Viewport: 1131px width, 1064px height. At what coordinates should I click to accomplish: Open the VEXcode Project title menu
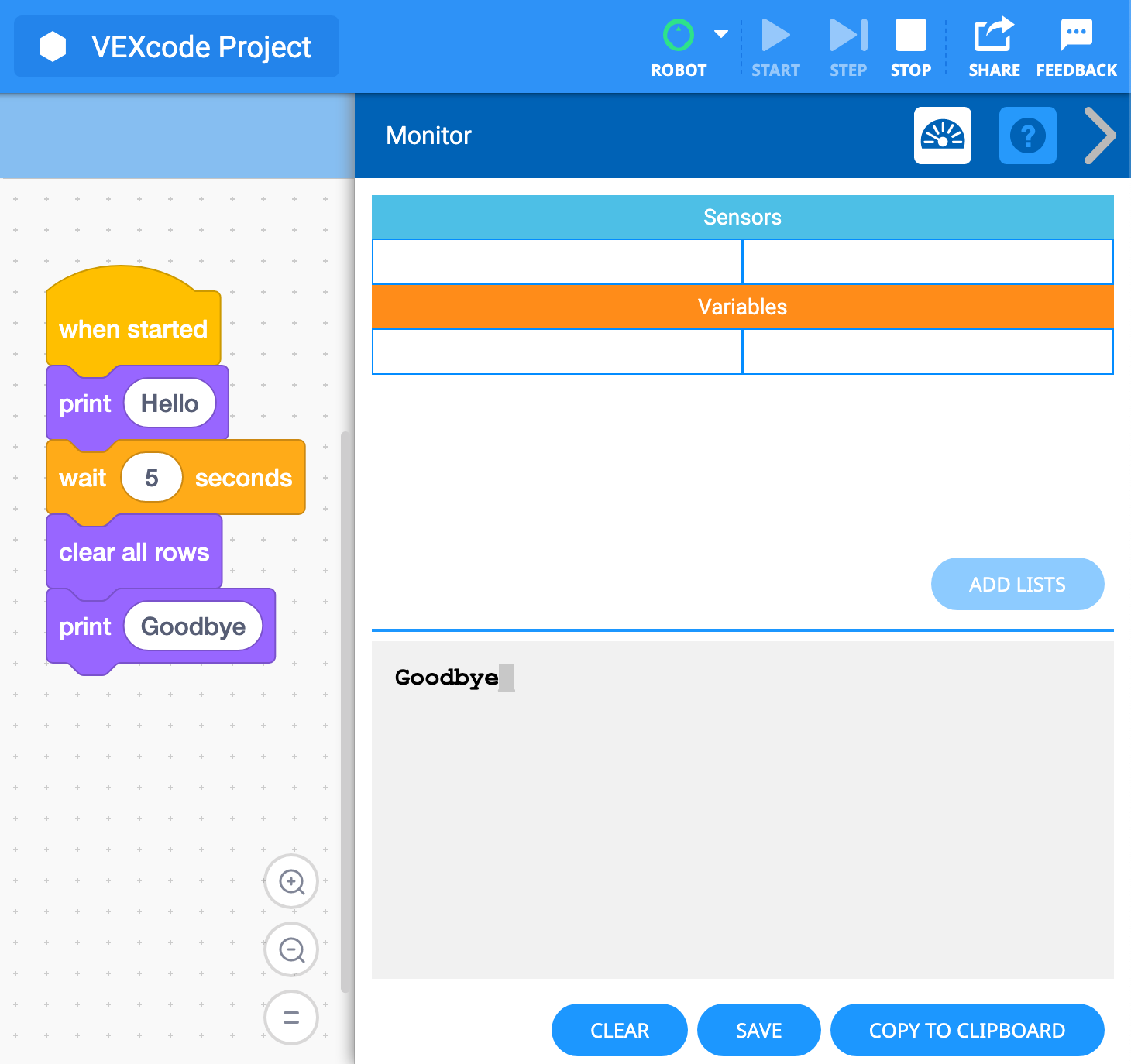176,46
